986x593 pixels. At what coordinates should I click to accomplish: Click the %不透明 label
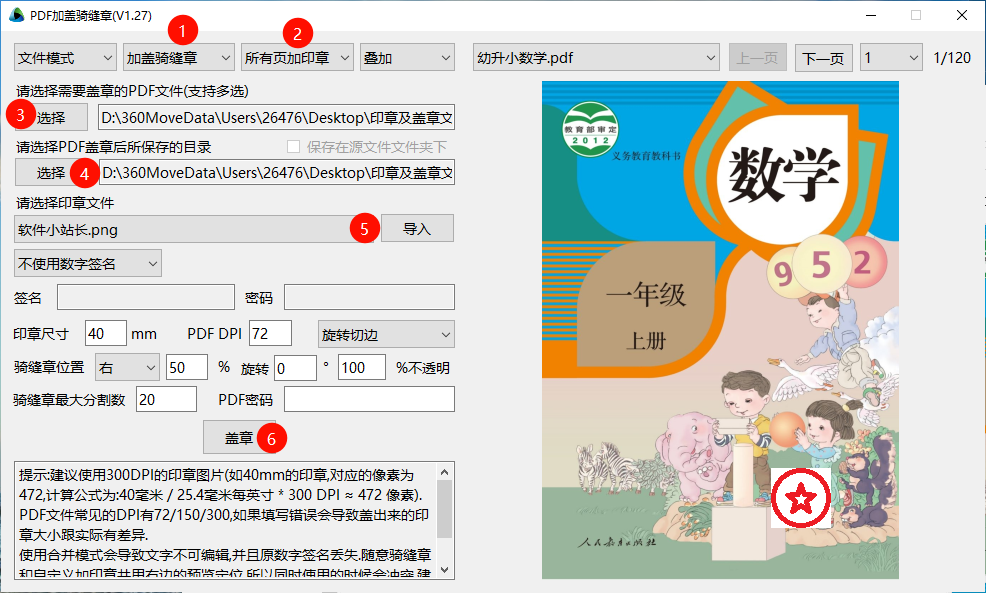[423, 368]
